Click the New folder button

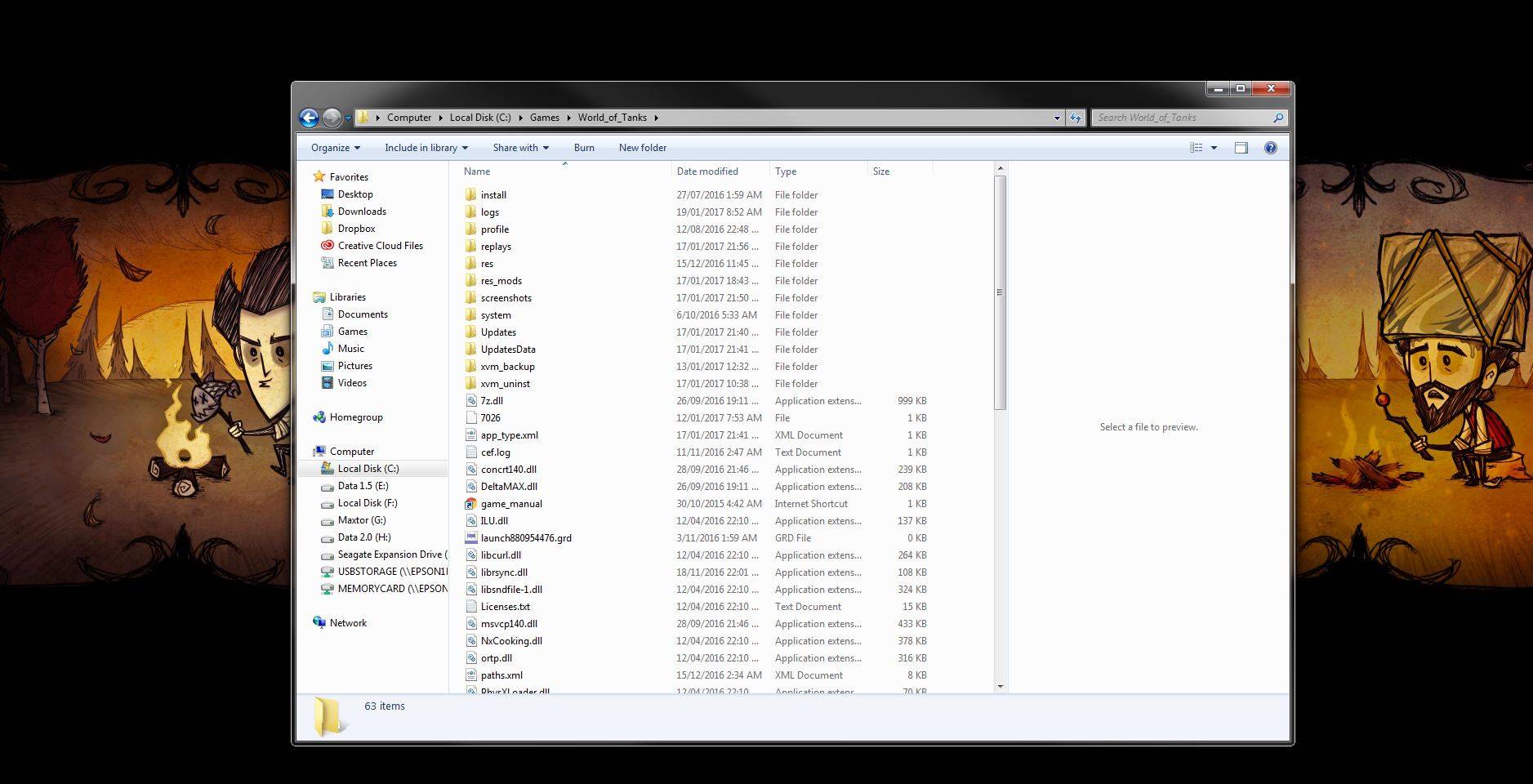pyautogui.click(x=642, y=148)
